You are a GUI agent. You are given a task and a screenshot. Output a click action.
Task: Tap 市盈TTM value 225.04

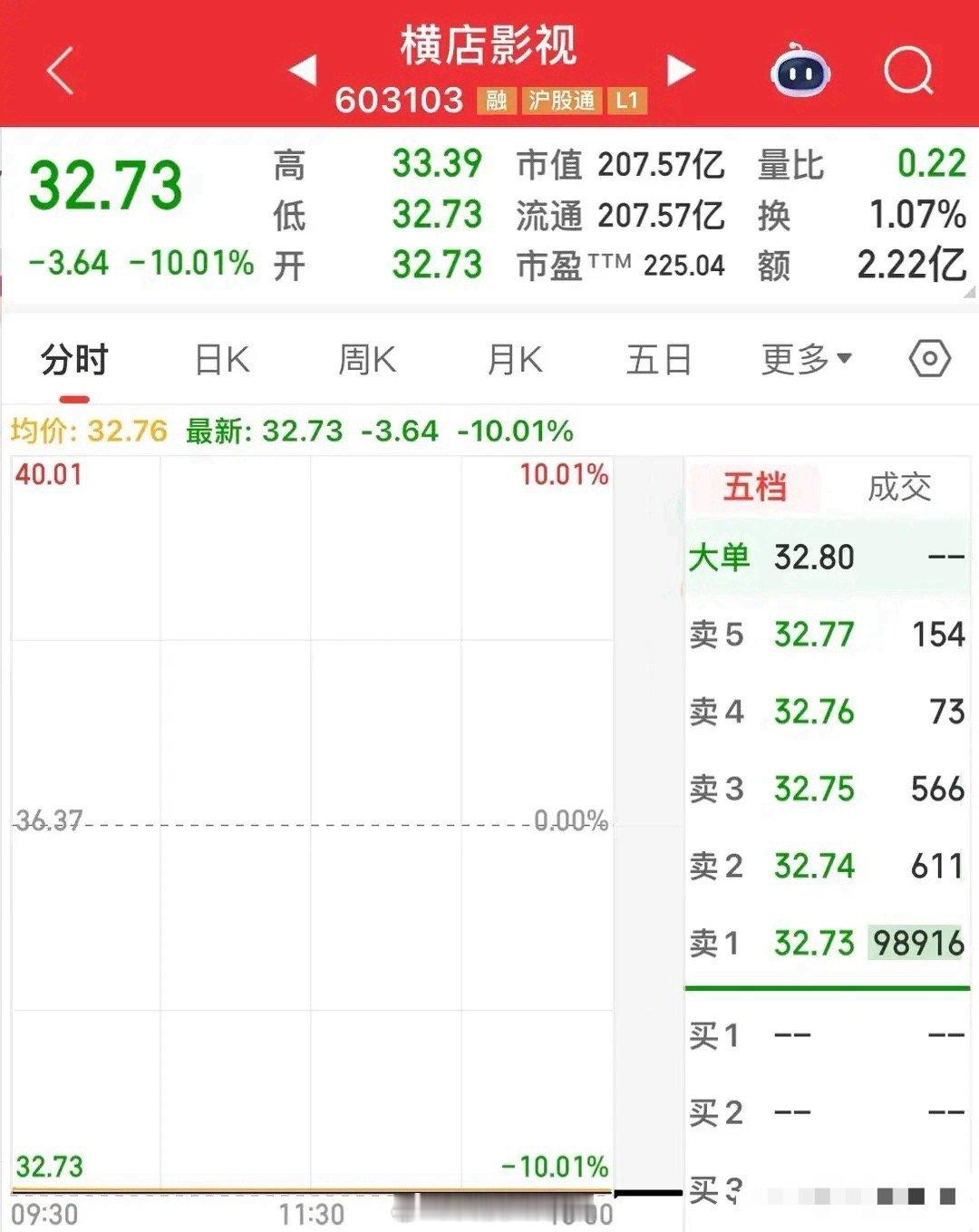point(684,266)
